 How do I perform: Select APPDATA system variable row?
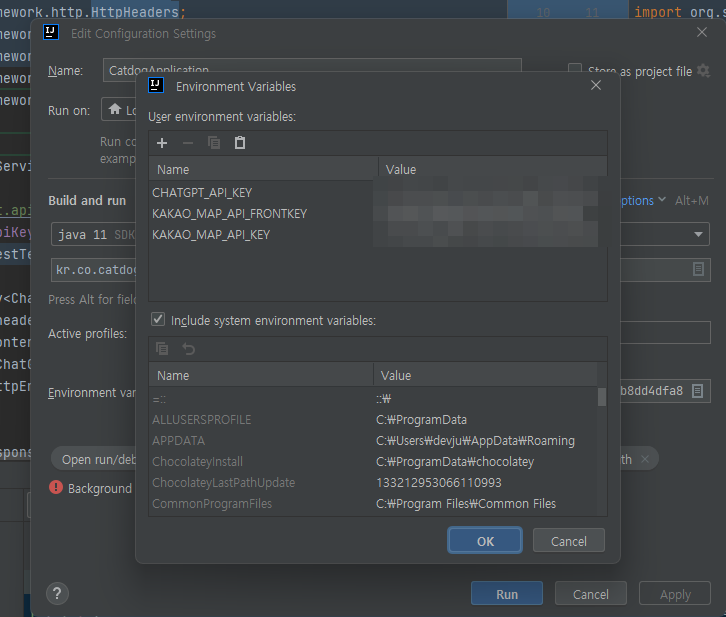pos(373,440)
